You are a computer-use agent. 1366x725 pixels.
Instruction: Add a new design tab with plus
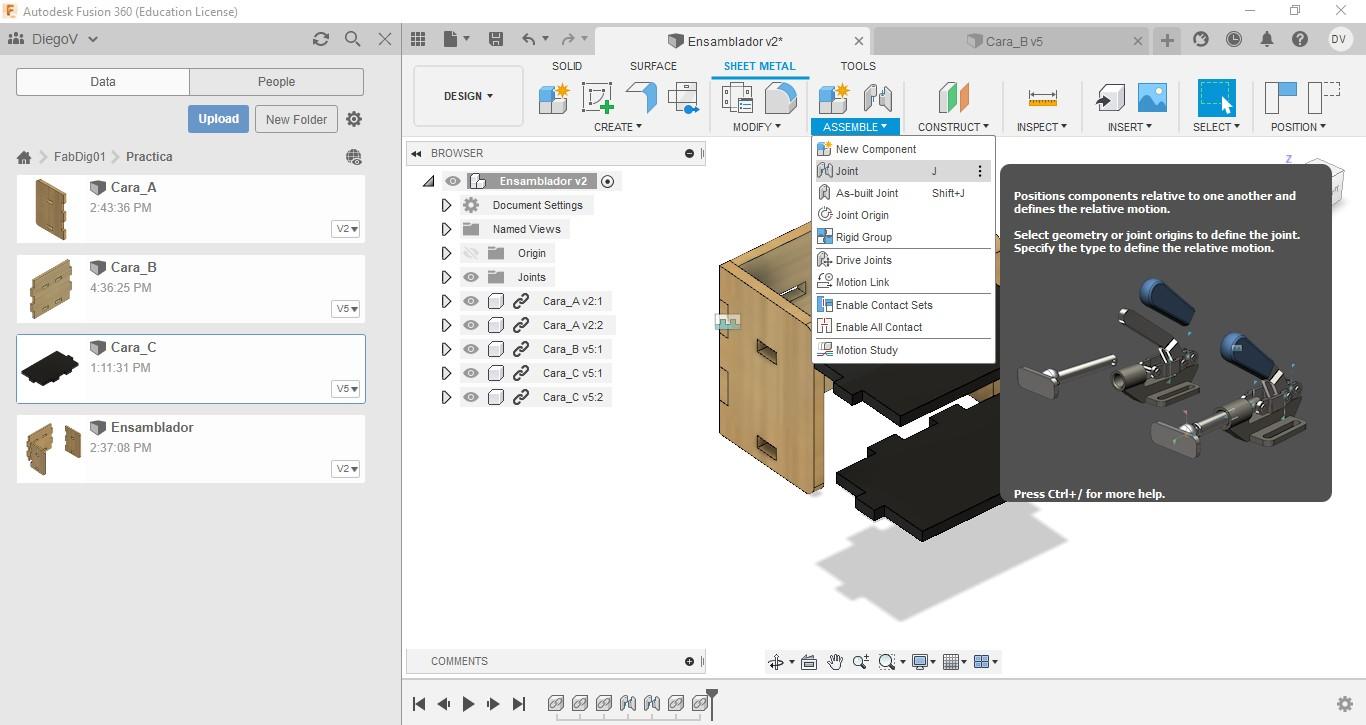[x=1167, y=40]
